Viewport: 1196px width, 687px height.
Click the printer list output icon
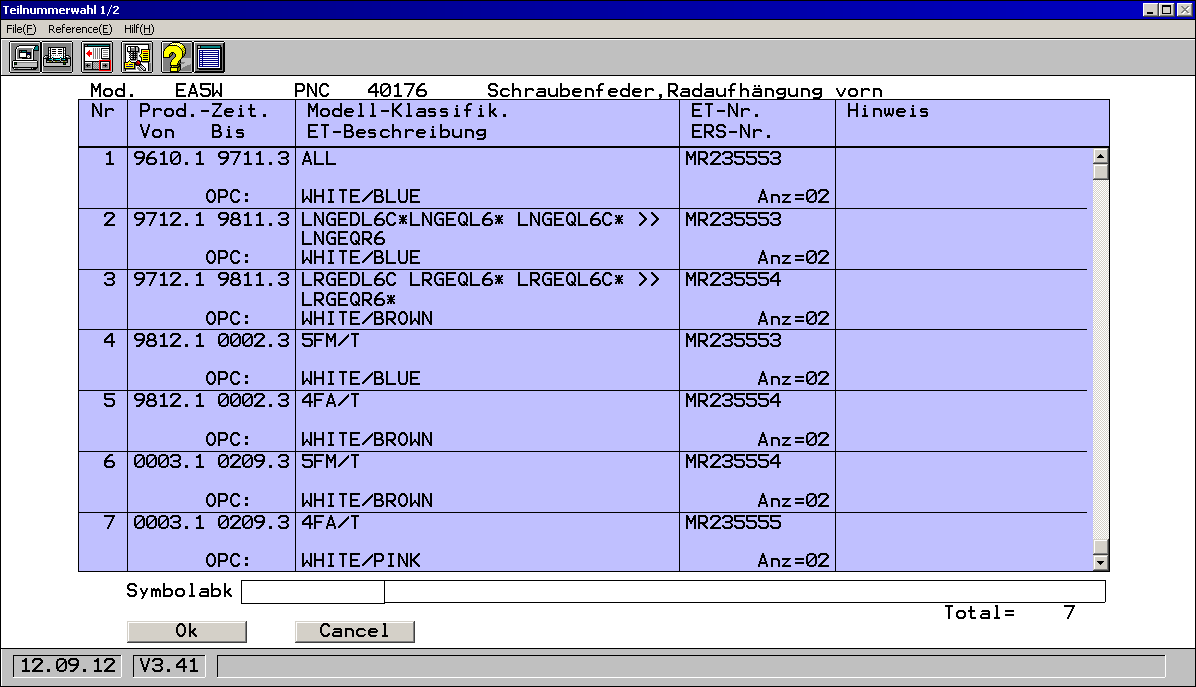click(x=57, y=56)
